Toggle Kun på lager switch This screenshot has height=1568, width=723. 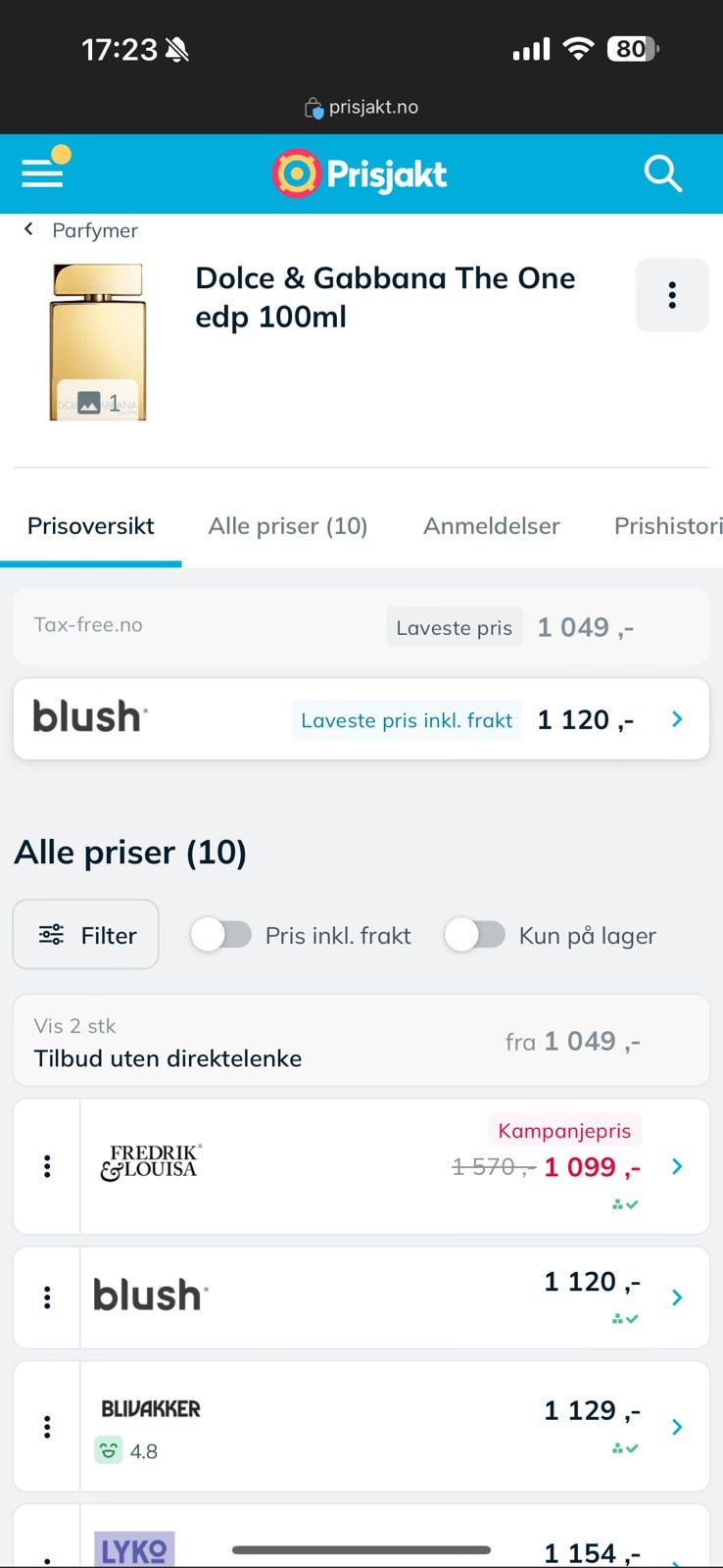click(475, 935)
